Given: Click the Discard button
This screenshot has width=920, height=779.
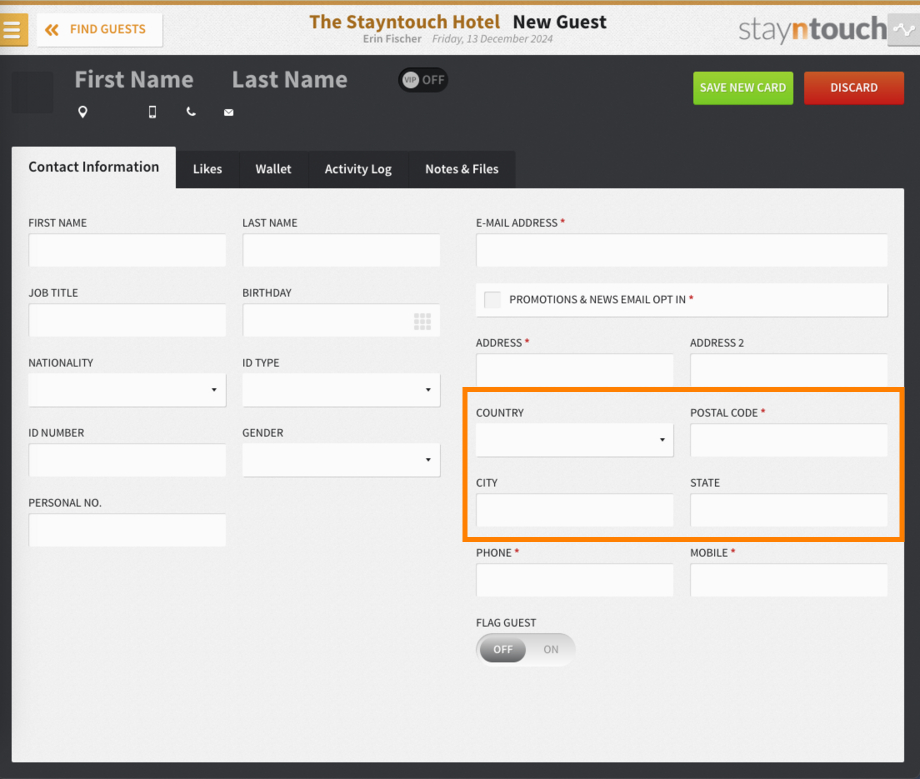Looking at the screenshot, I should pos(854,88).
